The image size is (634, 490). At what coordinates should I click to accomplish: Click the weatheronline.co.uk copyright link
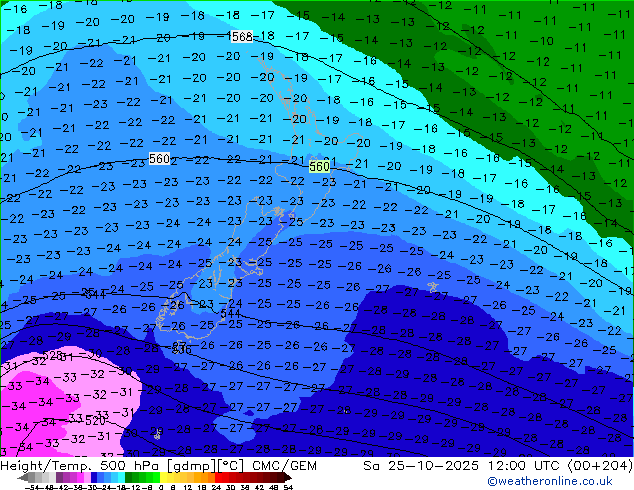tap(550, 481)
